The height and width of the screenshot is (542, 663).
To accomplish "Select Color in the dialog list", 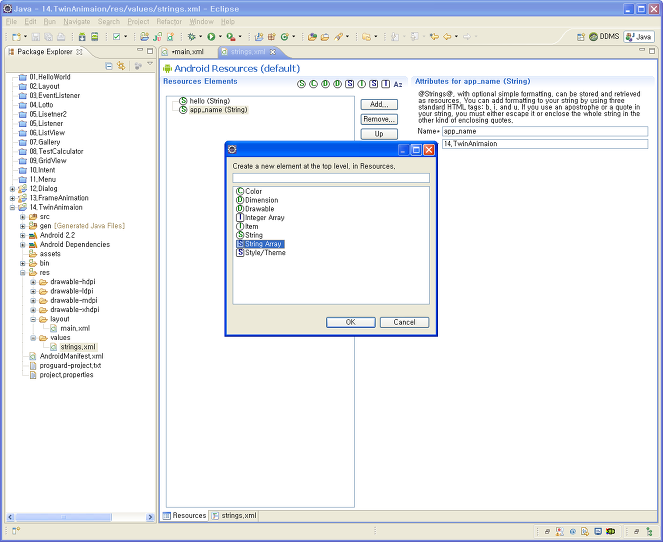I will click(x=249, y=192).
